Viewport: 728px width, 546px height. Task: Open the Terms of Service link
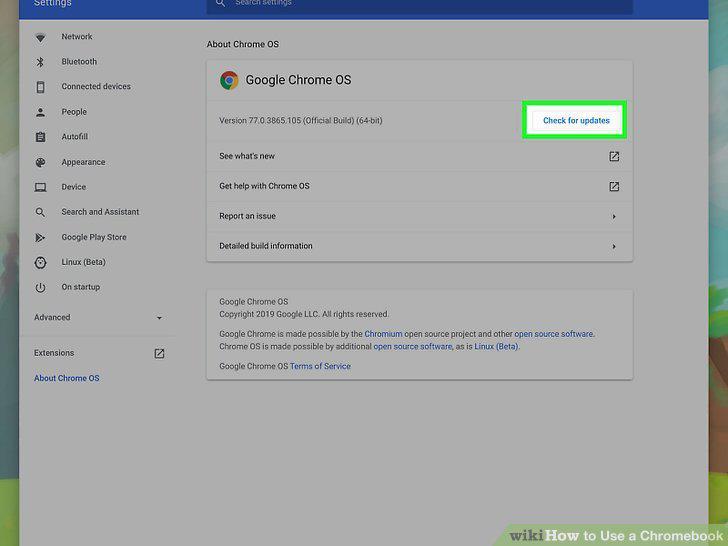click(320, 366)
